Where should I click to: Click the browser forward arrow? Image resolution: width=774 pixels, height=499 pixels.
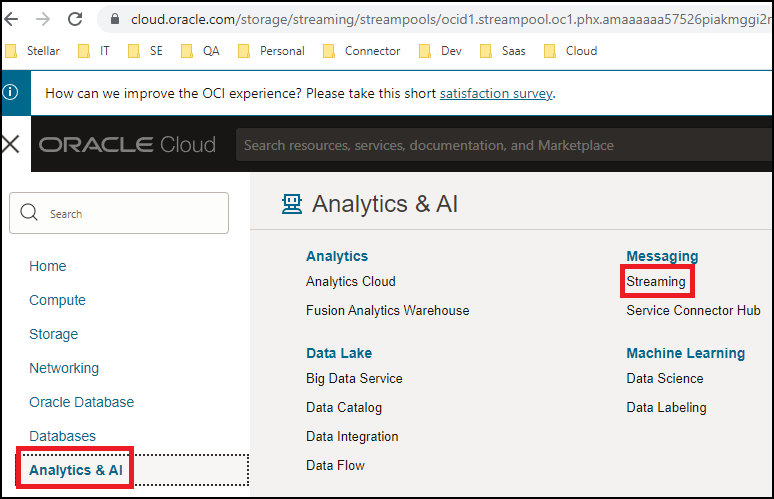point(41,19)
